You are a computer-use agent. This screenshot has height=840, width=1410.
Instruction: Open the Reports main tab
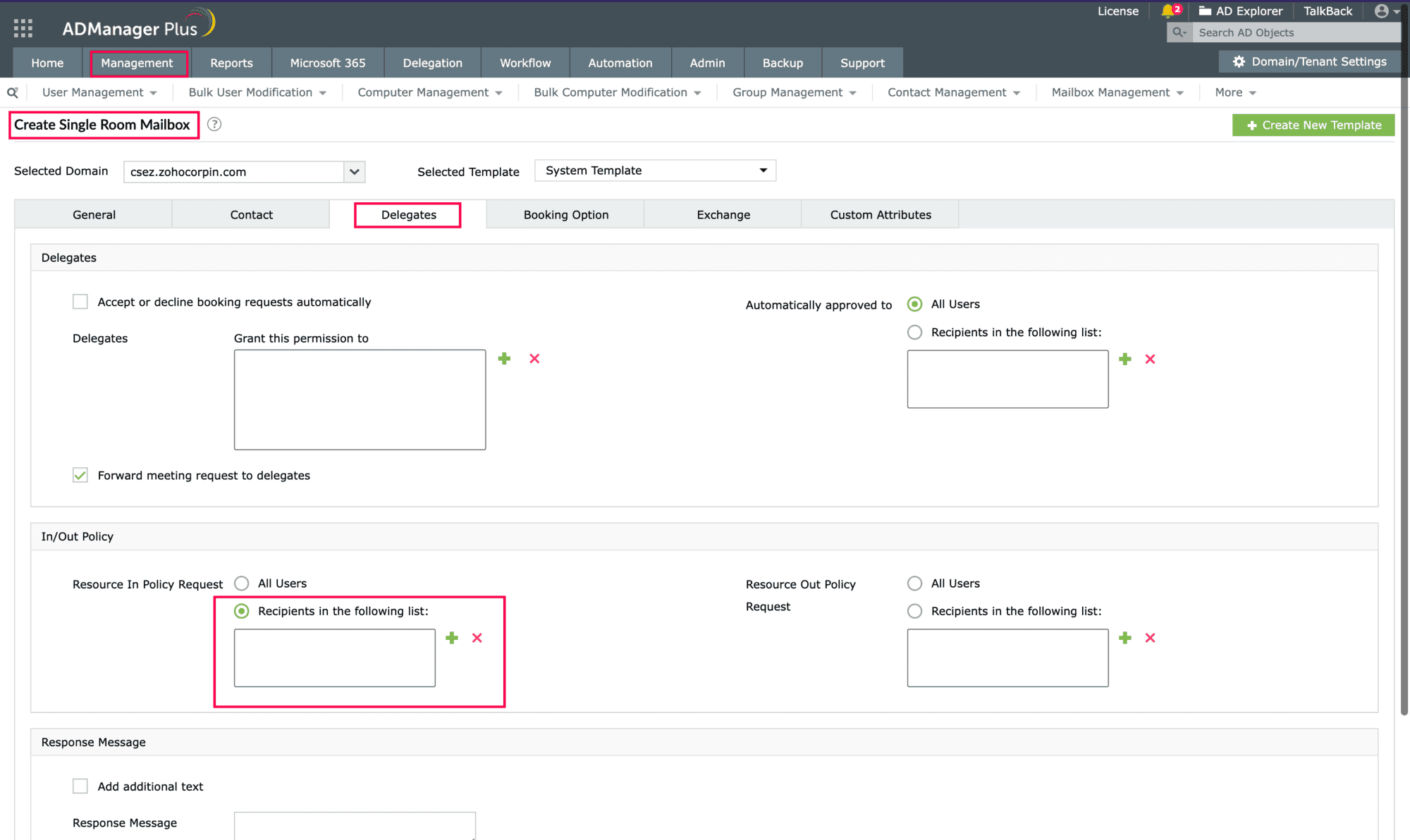(231, 63)
